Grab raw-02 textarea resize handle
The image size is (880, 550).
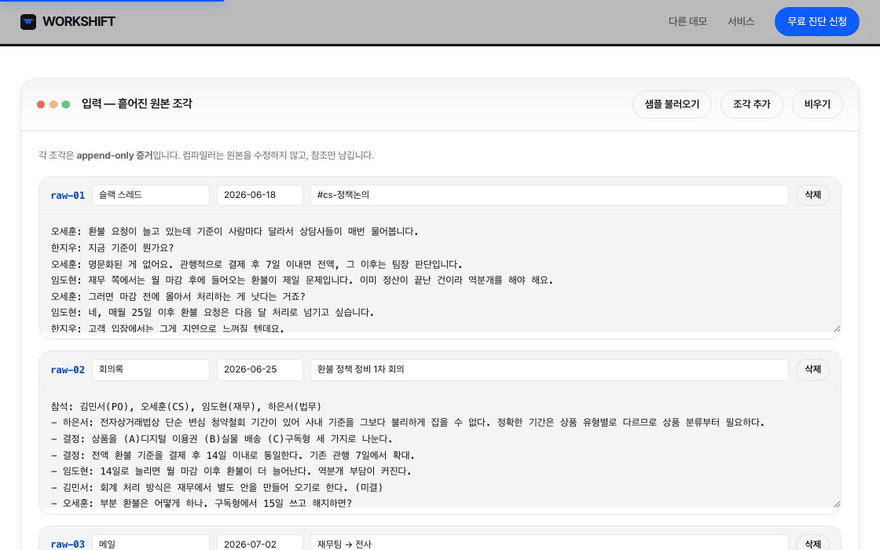coord(836,504)
